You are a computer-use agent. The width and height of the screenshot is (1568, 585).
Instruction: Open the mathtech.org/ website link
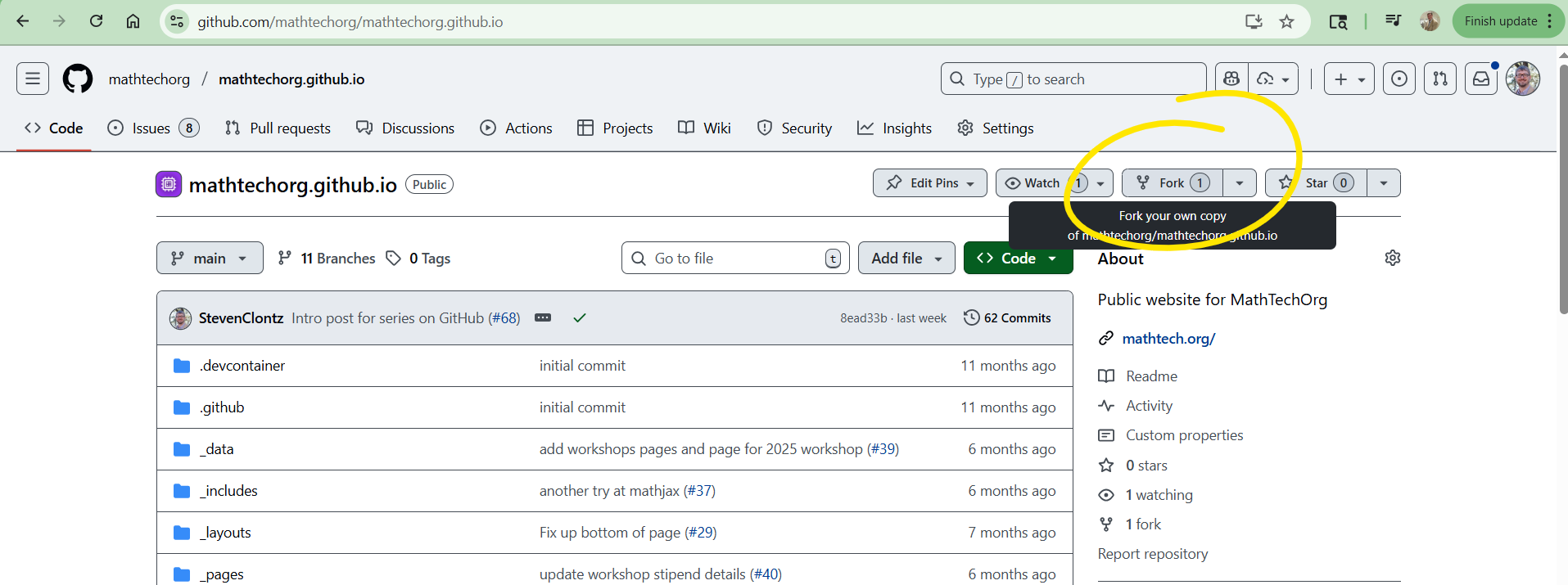click(x=1168, y=339)
